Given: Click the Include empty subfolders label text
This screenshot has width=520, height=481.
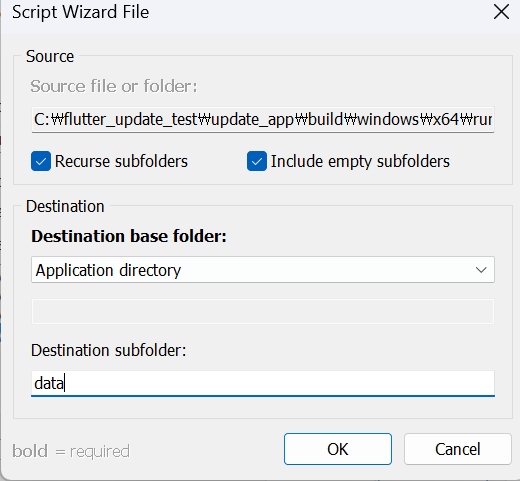Looking at the screenshot, I should (x=360, y=161).
